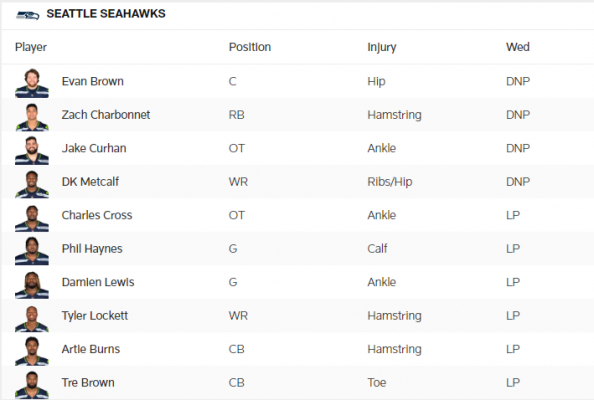
Task: Open the Zach Charbonnet player link
Action: coord(106,115)
